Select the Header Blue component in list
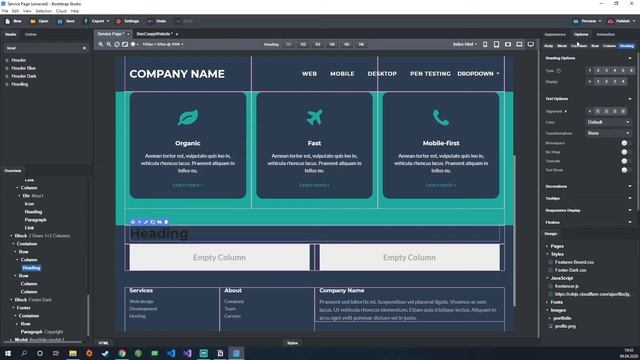Screen dimensions: 640x360 click(x=23, y=68)
